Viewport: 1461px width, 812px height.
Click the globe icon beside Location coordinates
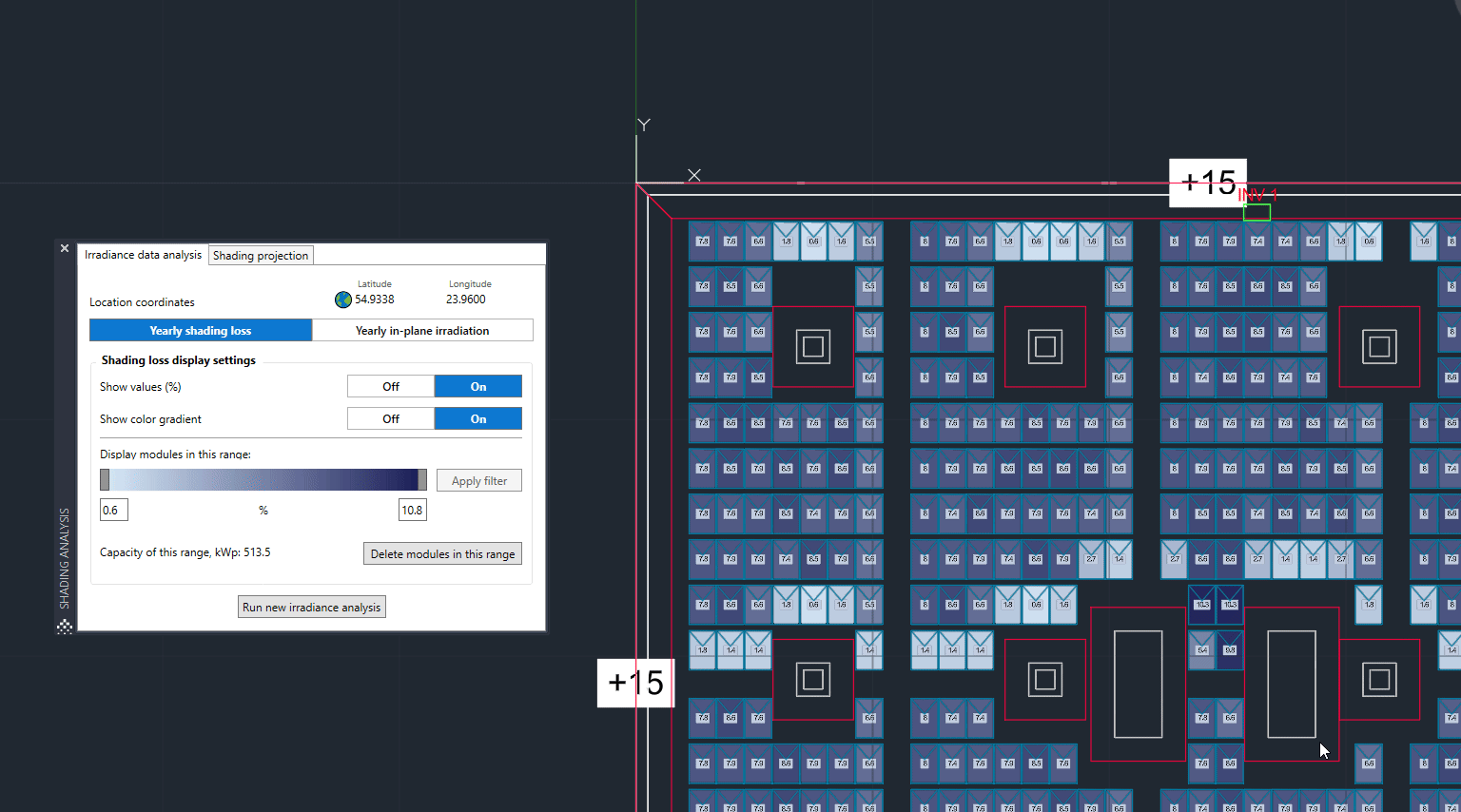coord(342,299)
